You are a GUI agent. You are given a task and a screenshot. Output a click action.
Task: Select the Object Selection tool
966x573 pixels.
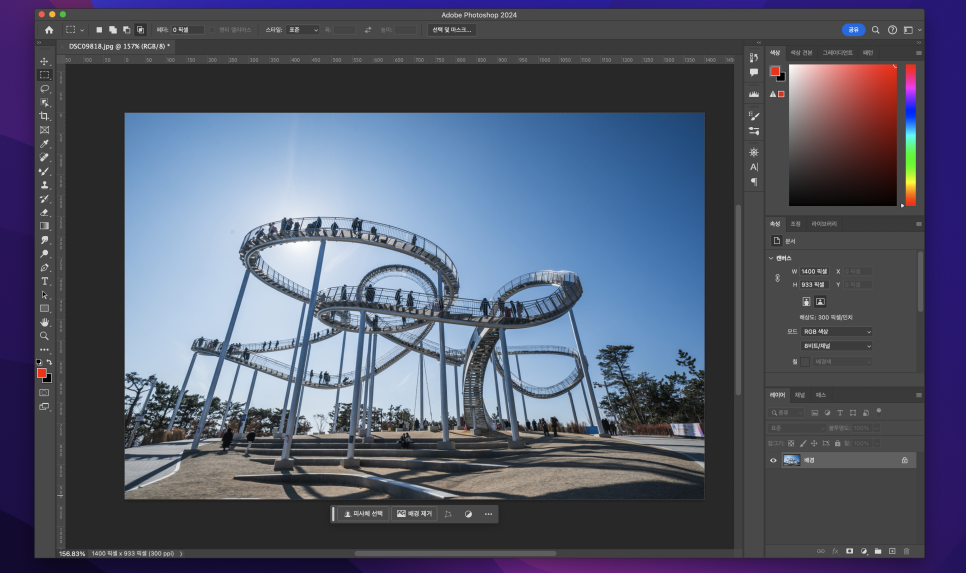click(44, 102)
